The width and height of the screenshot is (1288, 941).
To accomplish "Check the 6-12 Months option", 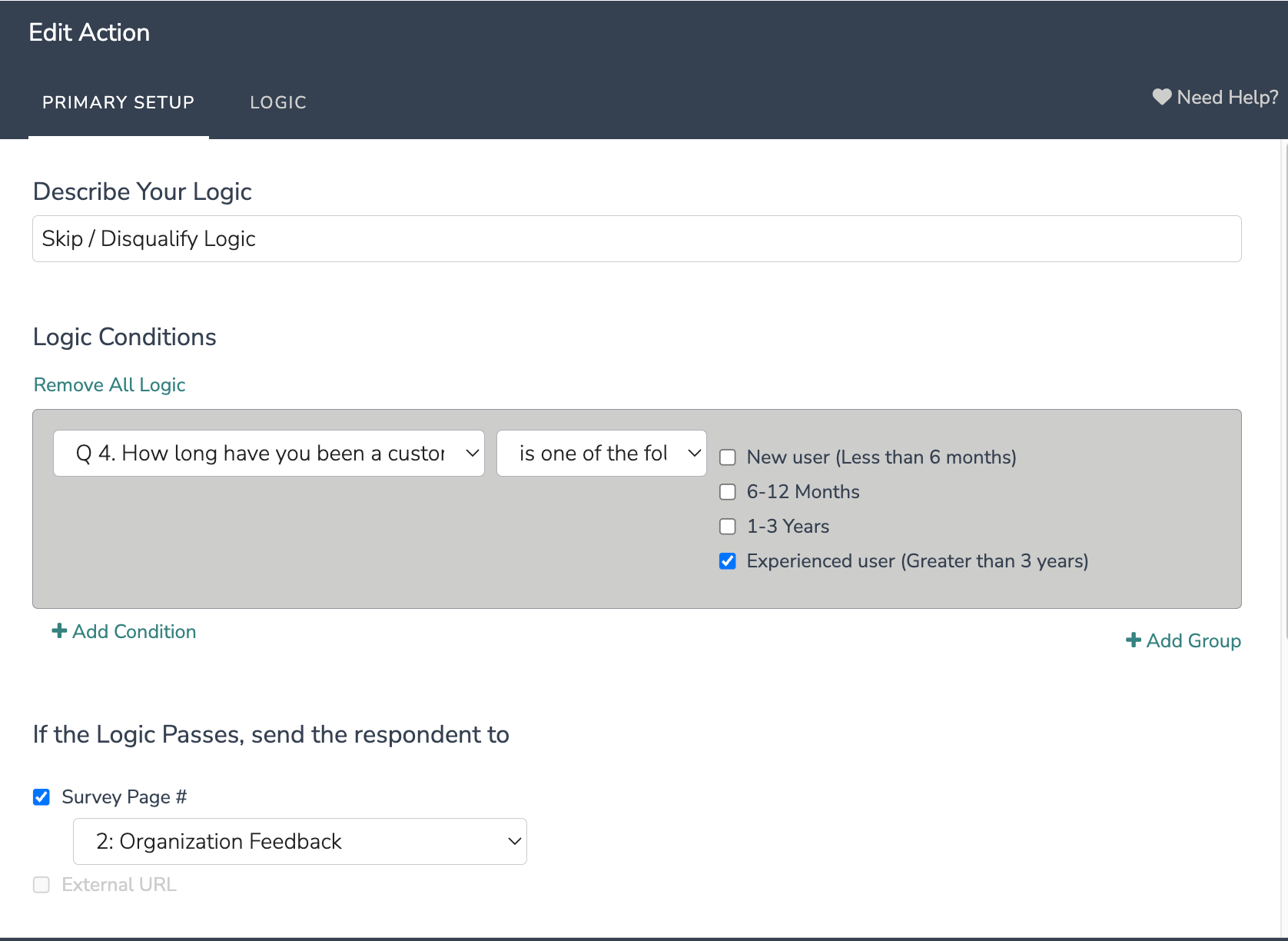I will coord(727,491).
